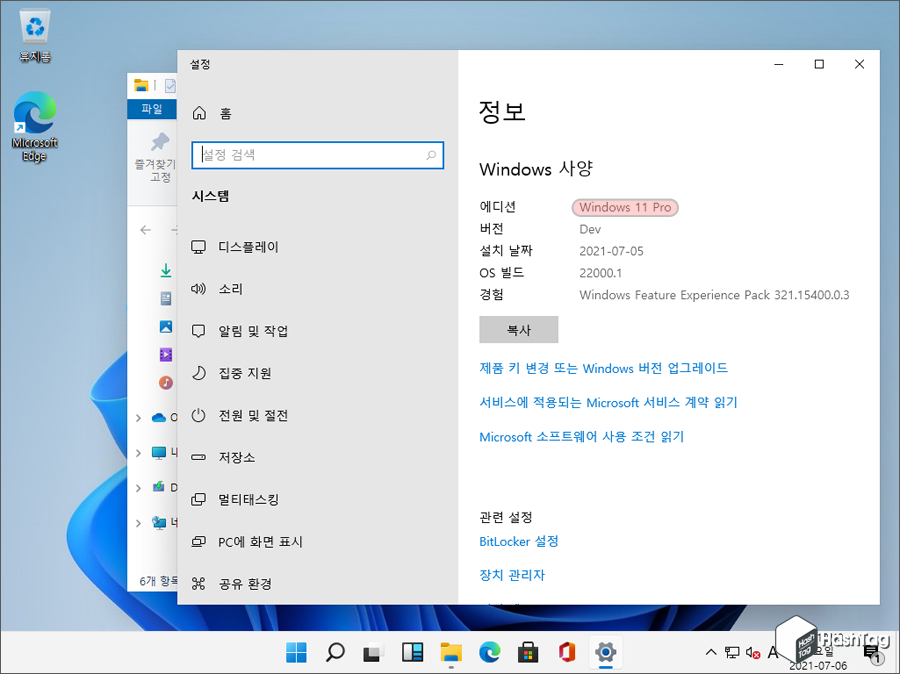900x674 pixels.
Task: Open the 파일 menu in File Explorer
Action: [152, 110]
